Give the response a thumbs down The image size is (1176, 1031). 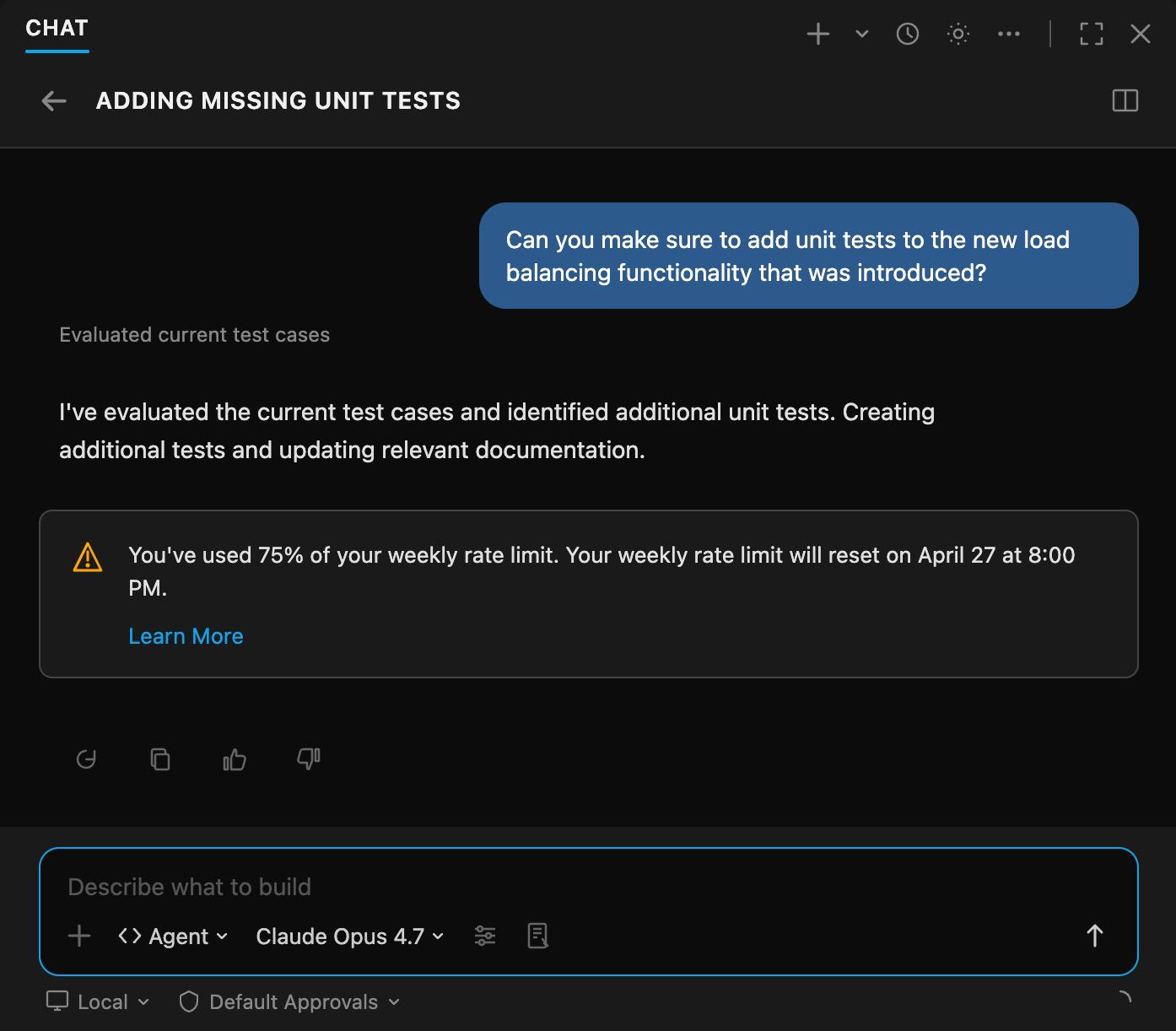307,759
